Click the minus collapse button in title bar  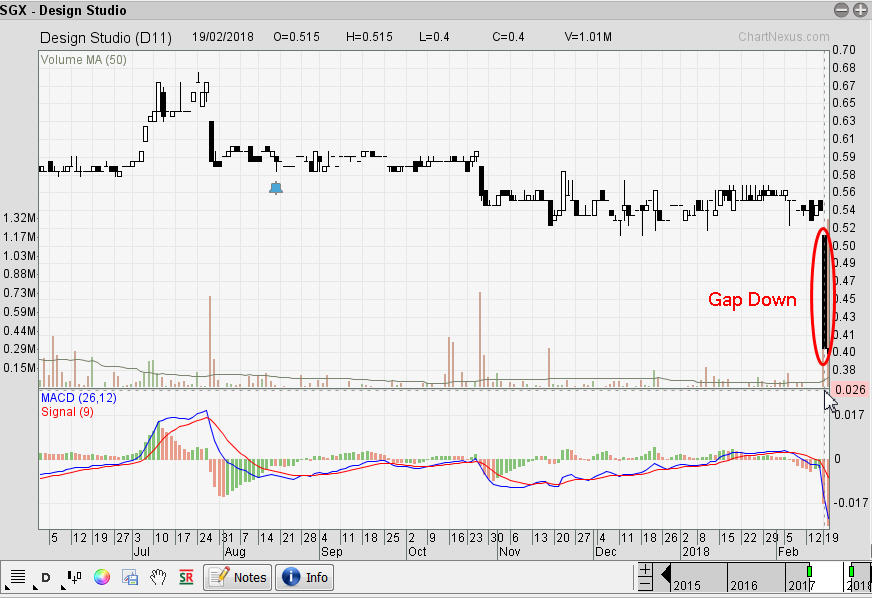pos(841,9)
